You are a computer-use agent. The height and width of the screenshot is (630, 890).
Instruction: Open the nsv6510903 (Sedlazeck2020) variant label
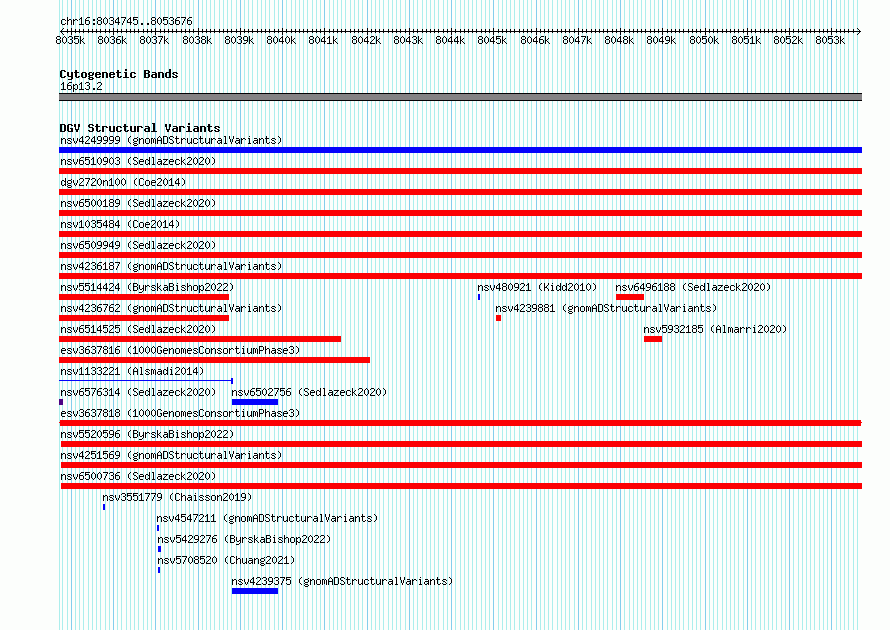point(138,161)
